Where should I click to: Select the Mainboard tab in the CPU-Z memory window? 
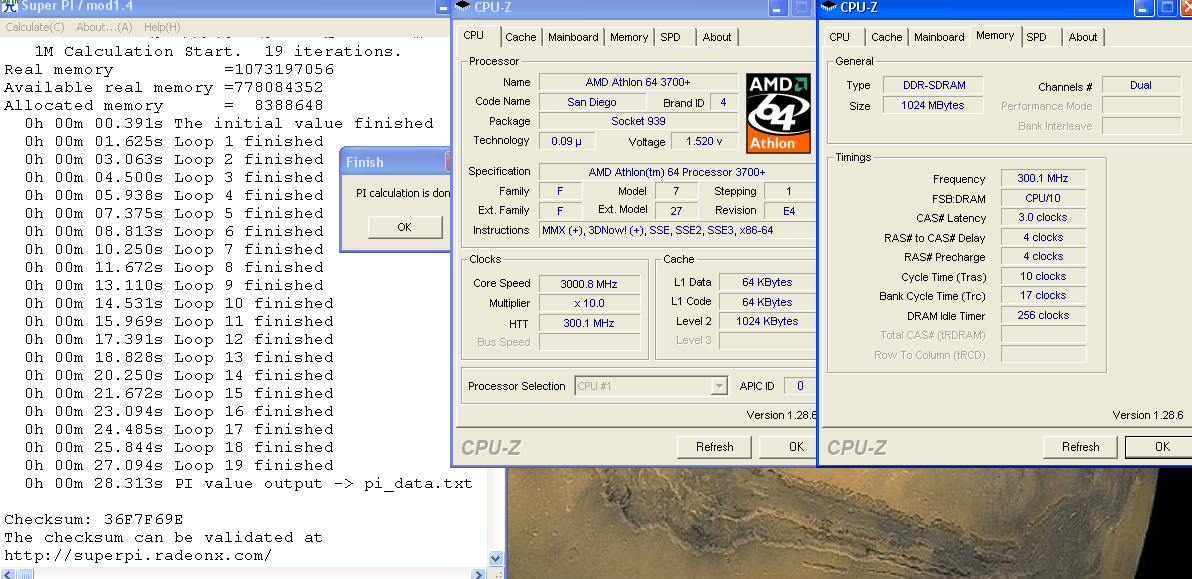[x=939, y=37]
